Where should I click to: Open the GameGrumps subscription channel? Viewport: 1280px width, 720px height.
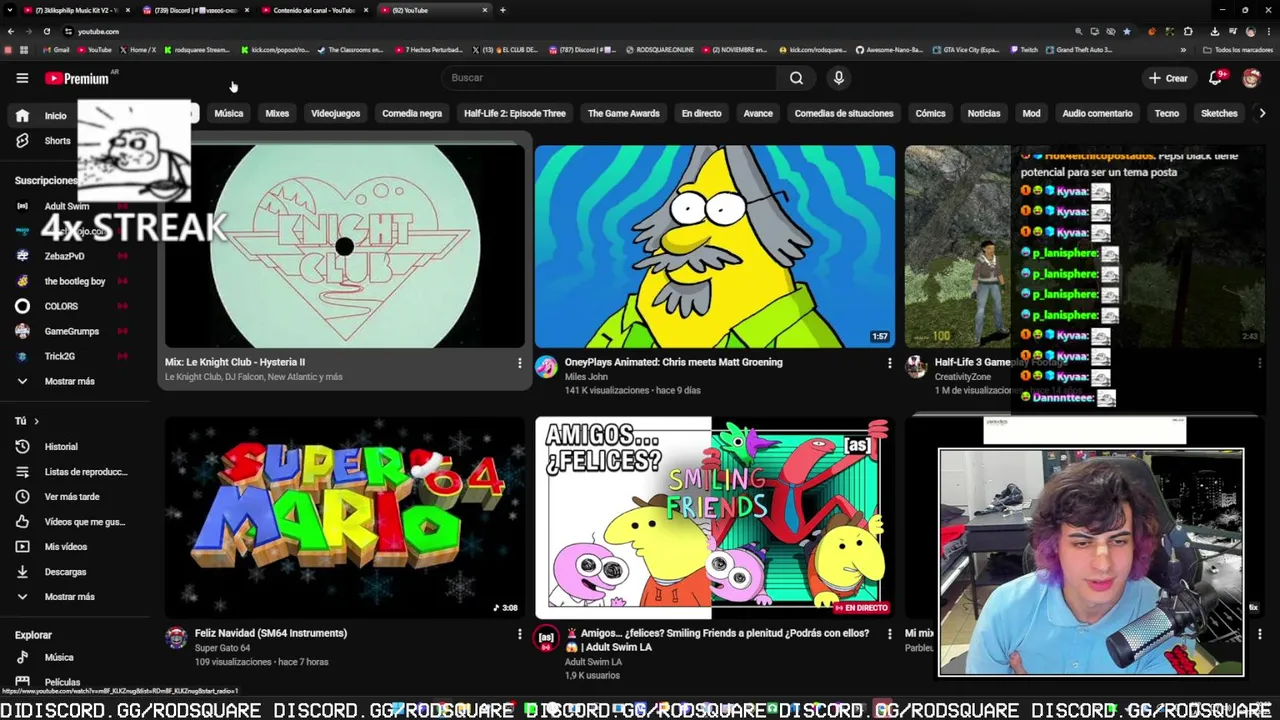pyautogui.click(x=72, y=331)
